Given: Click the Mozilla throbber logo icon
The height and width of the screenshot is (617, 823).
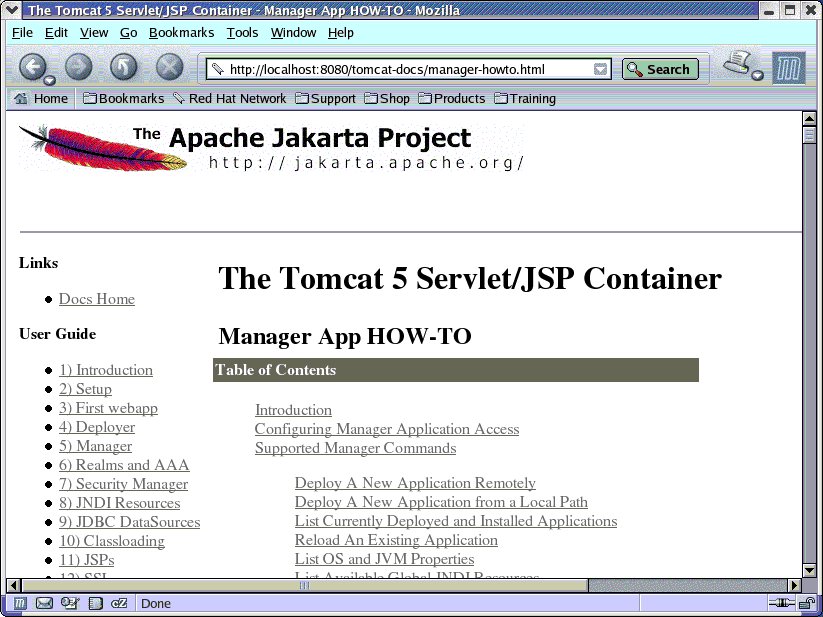Looking at the screenshot, I should coord(789,68).
